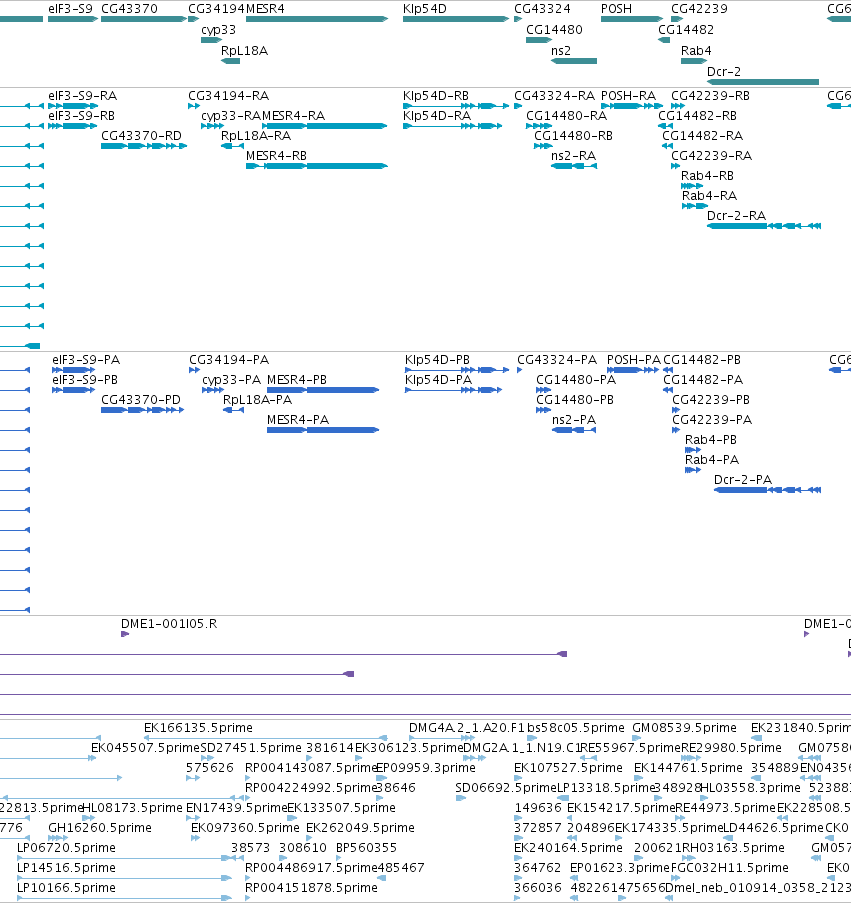Screen dimensions: 851x903
Task: Click the Klp54D-RA transcript label
Action: (437, 116)
